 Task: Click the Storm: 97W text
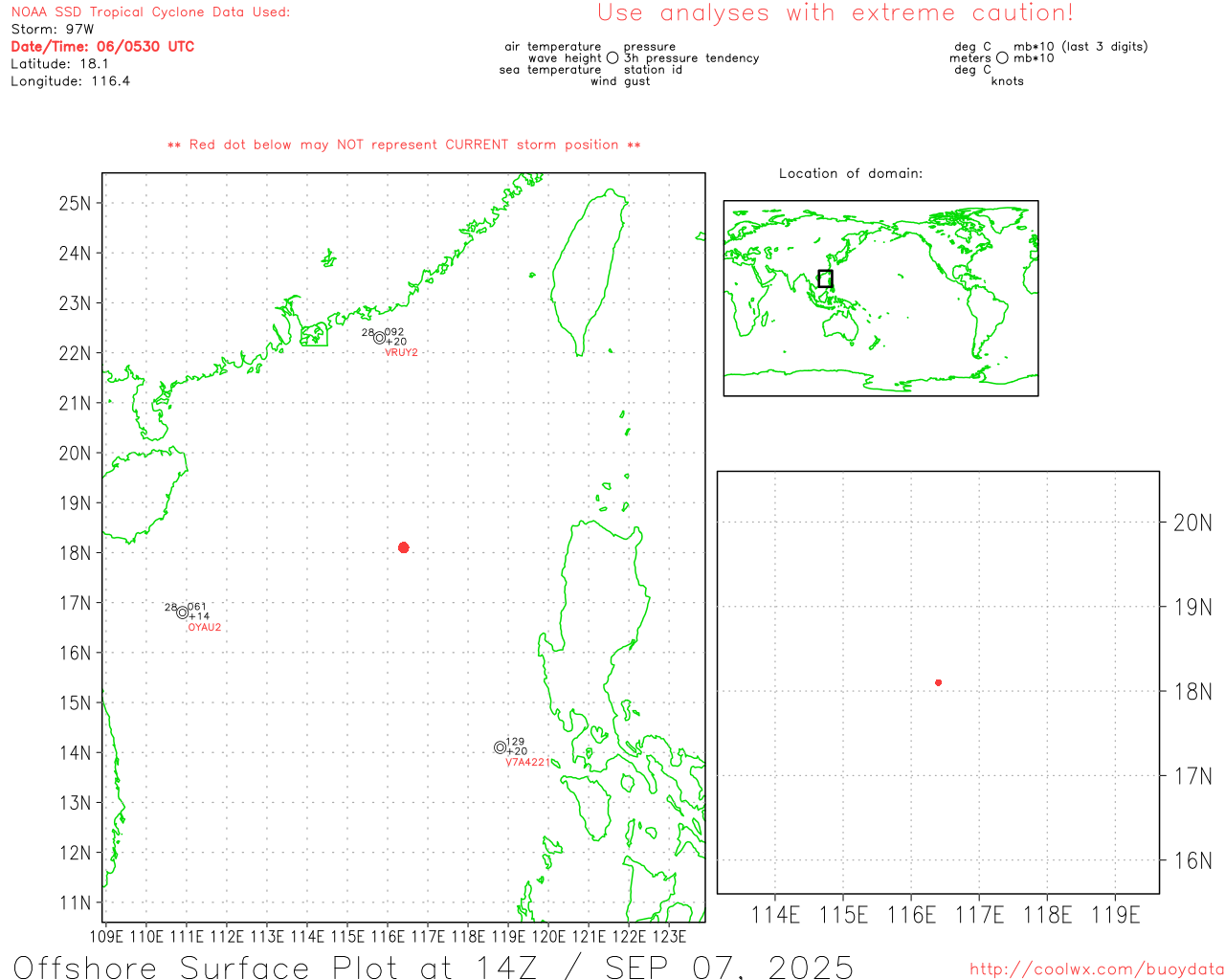53,30
